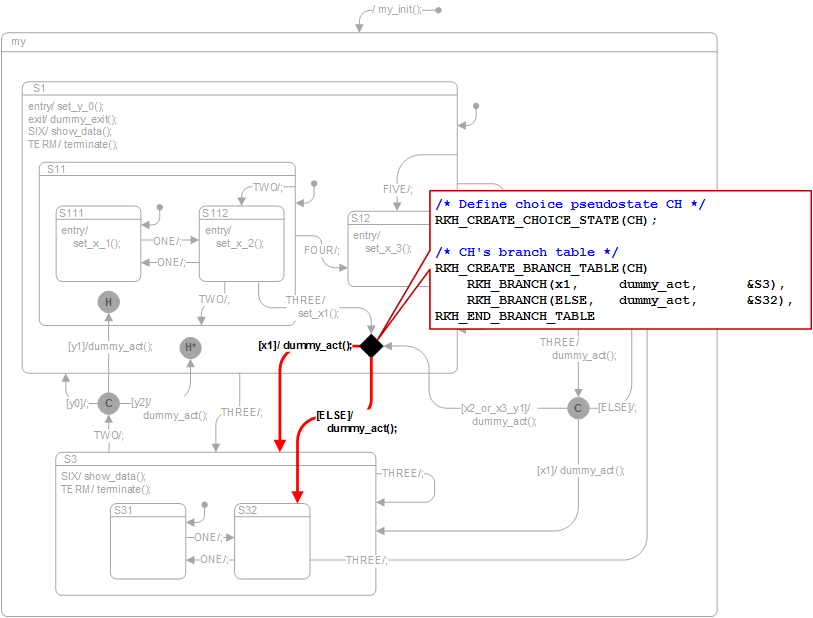Click RKH_CREATE_CHOICE_STATE(CH) code line
Viewport: 813px width, 618px height.
click(x=546, y=220)
